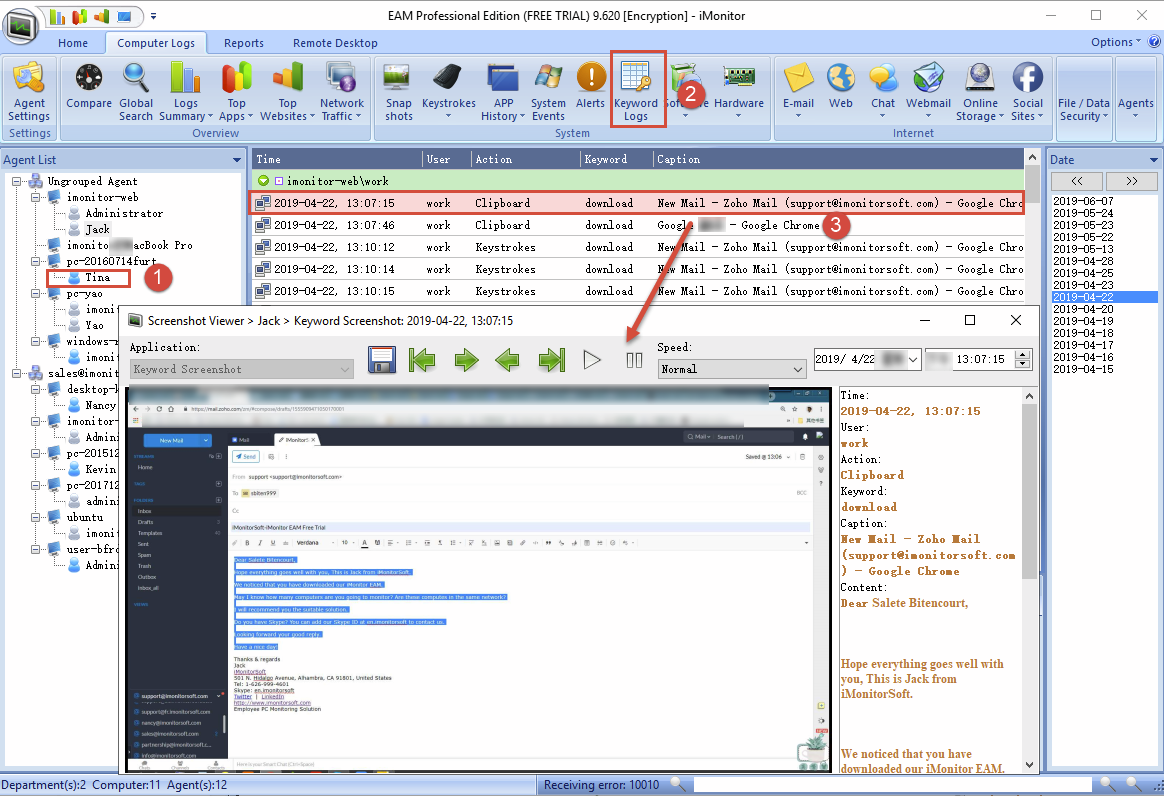
Task: Adjust the time stepper at 13:07:15
Action: click(x=1023, y=359)
